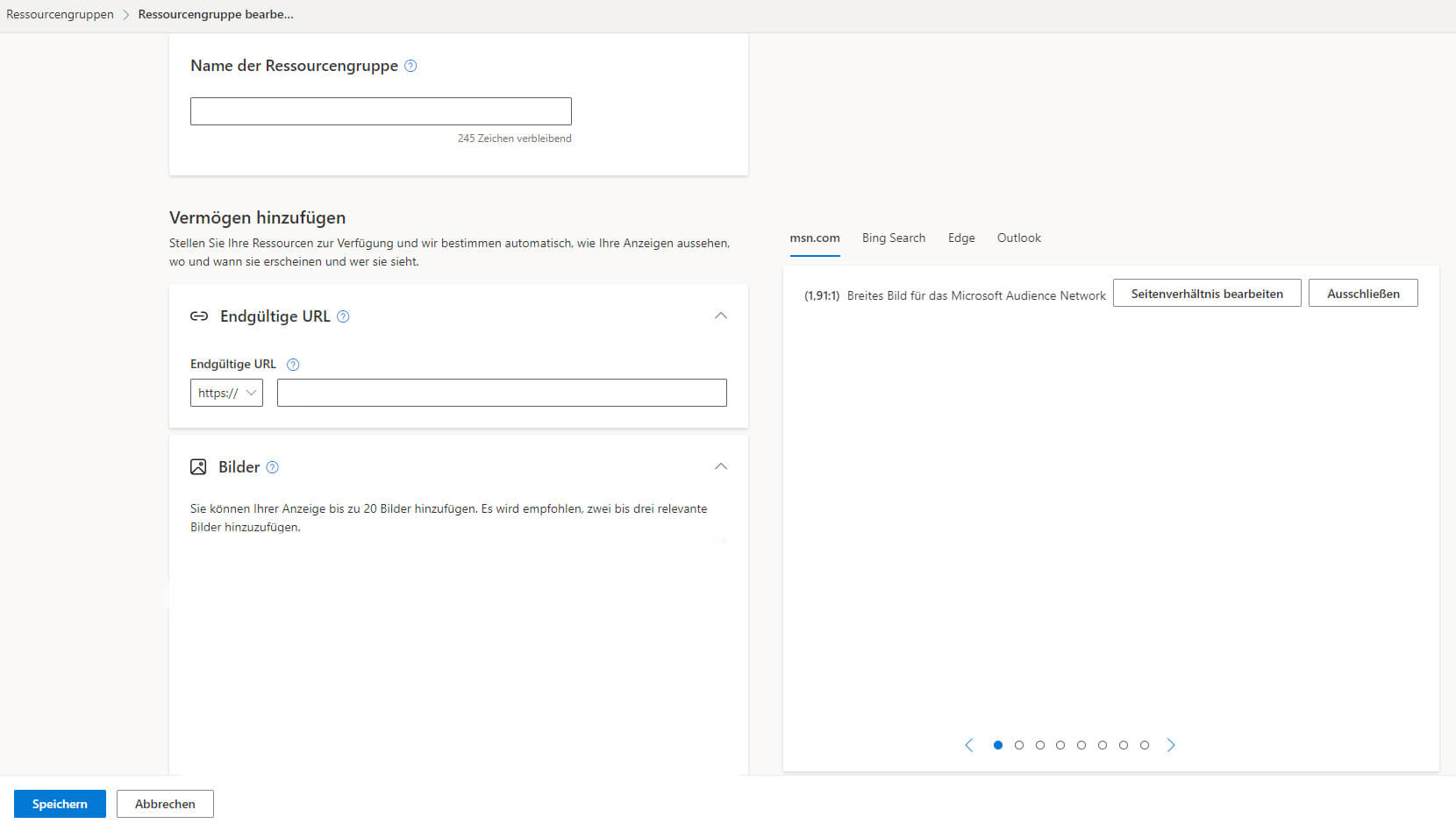This screenshot has height=831, width=1456.
Task: Advance the ad preview with the right arrow
Action: pyautogui.click(x=1171, y=744)
